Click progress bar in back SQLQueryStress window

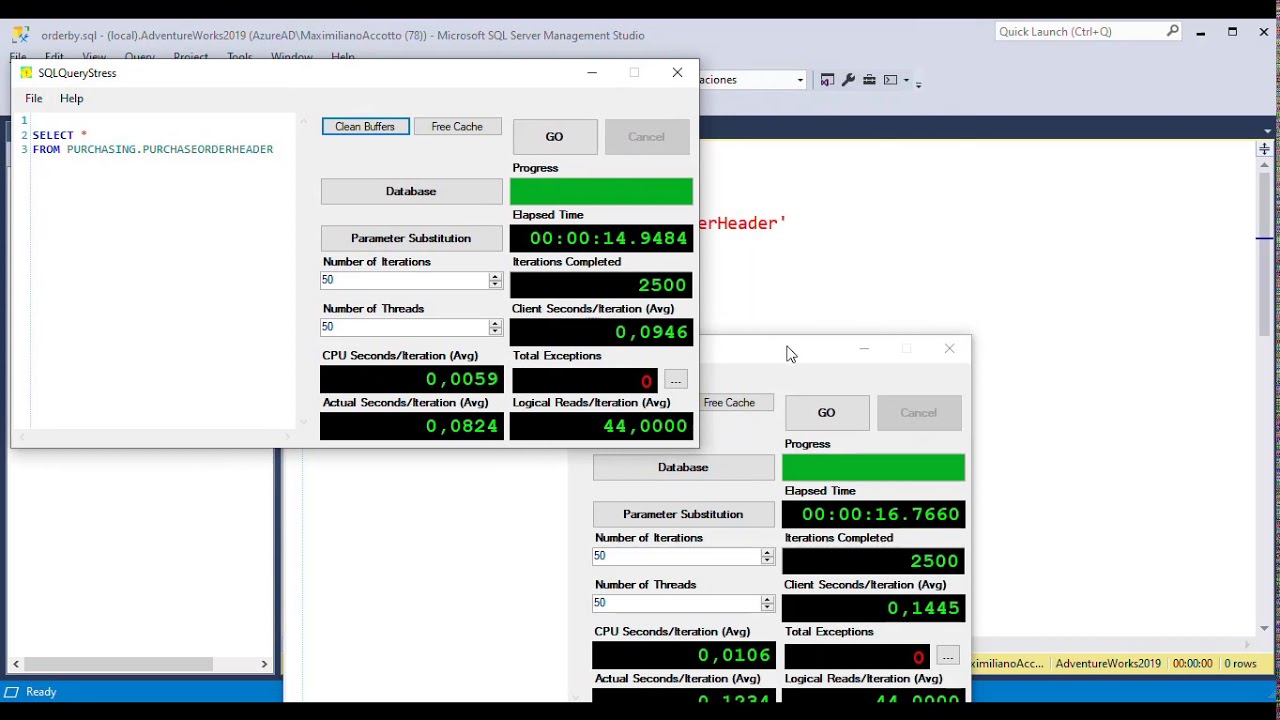click(x=873, y=467)
